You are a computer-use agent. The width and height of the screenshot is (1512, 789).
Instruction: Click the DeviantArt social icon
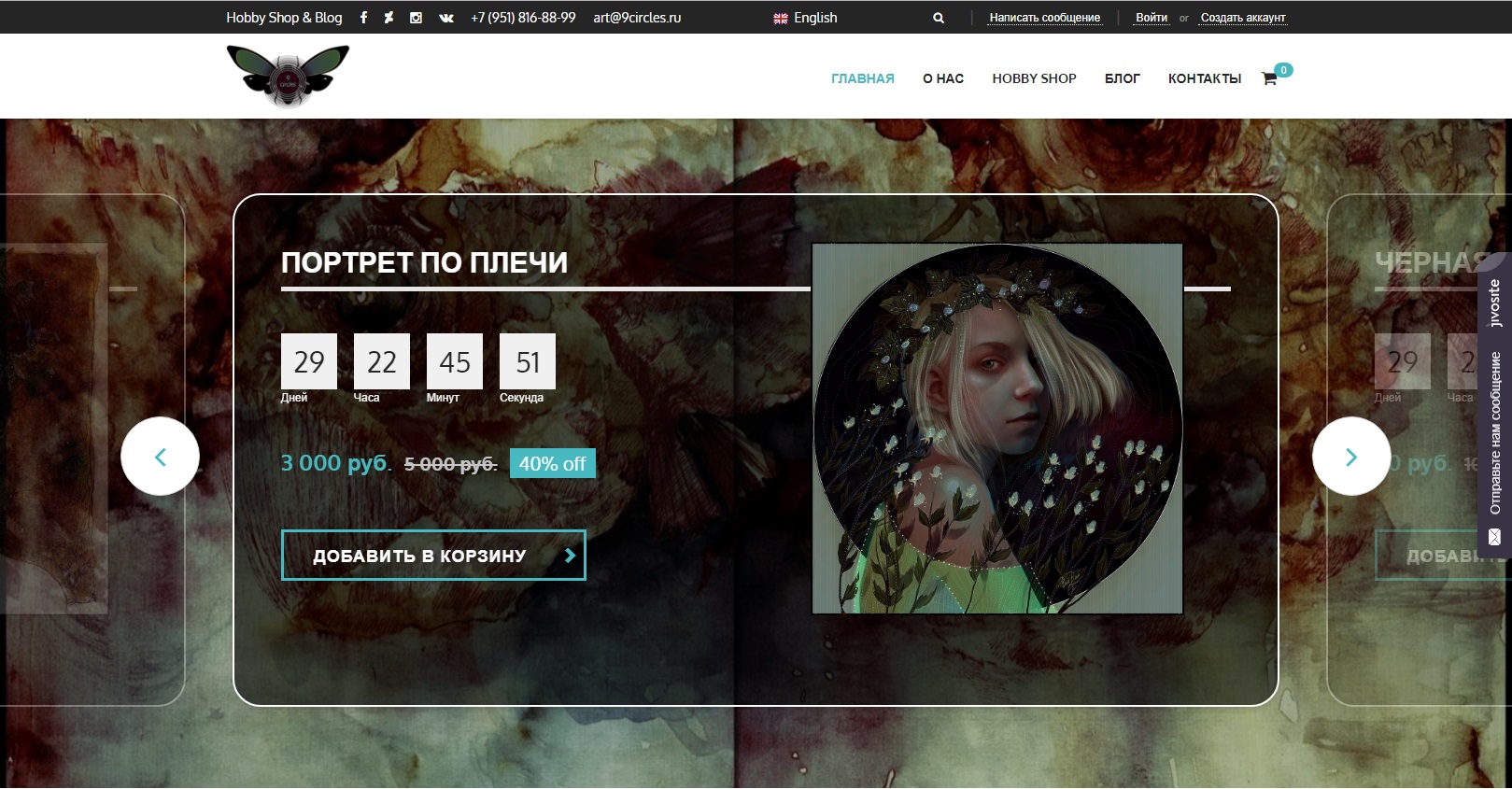point(389,18)
